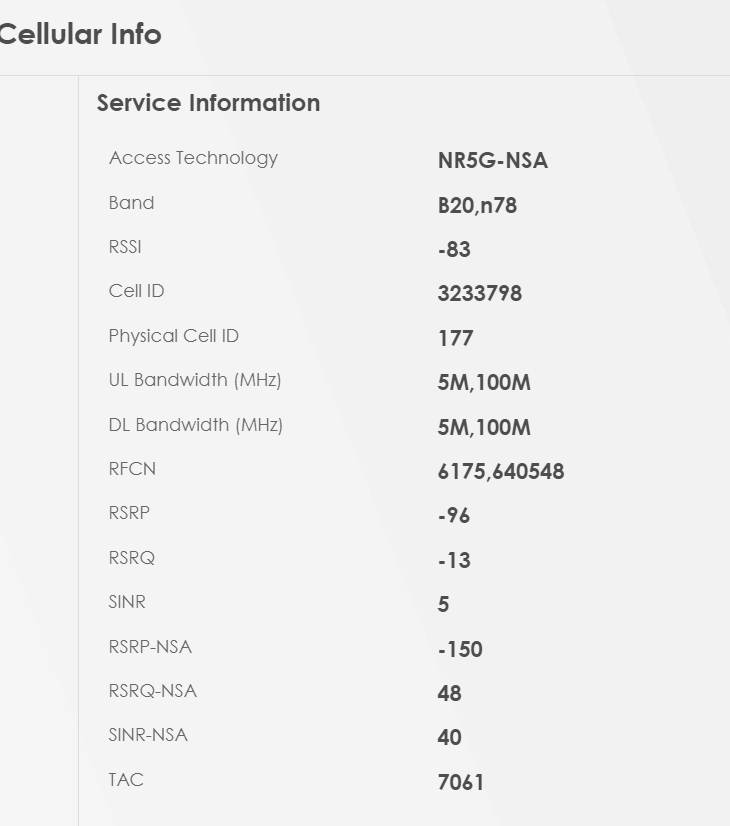Click the RSRQ value -13
Screen dimensions: 730x826
(x=453, y=560)
